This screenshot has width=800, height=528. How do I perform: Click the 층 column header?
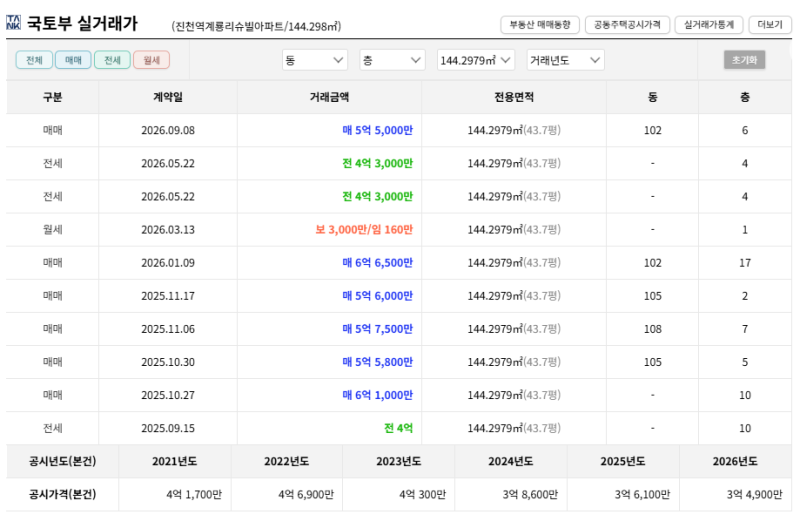click(x=745, y=97)
